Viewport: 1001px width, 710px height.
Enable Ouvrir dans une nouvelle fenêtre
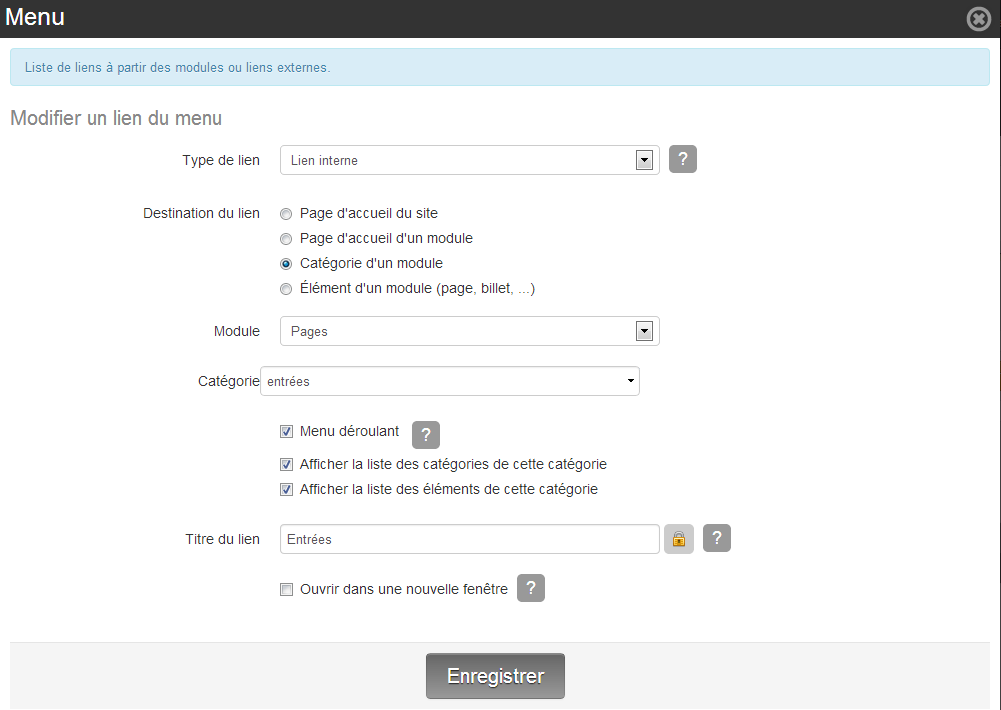(x=287, y=589)
